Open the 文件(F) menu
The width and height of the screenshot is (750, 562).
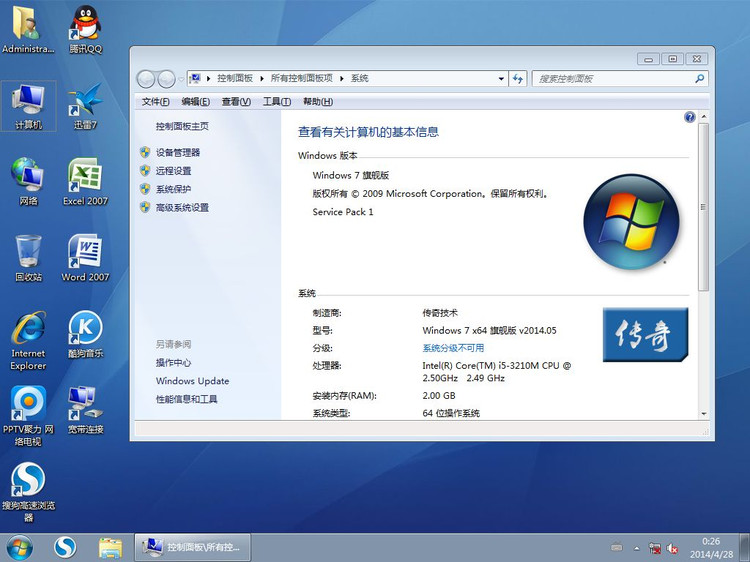click(155, 101)
